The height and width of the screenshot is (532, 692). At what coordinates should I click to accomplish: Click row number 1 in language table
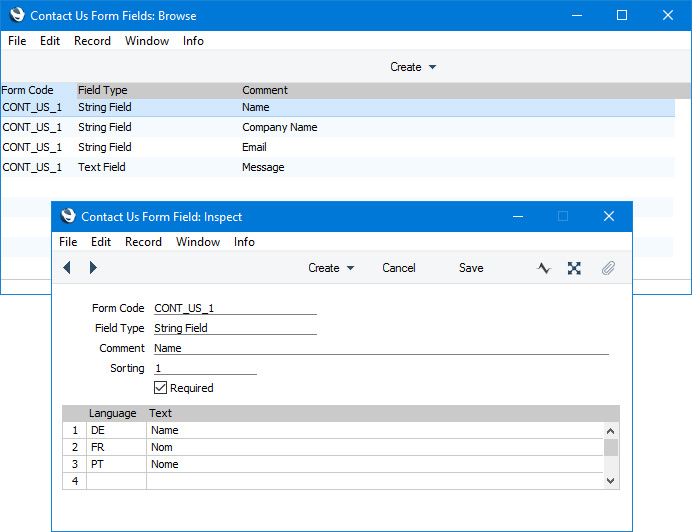[75, 430]
